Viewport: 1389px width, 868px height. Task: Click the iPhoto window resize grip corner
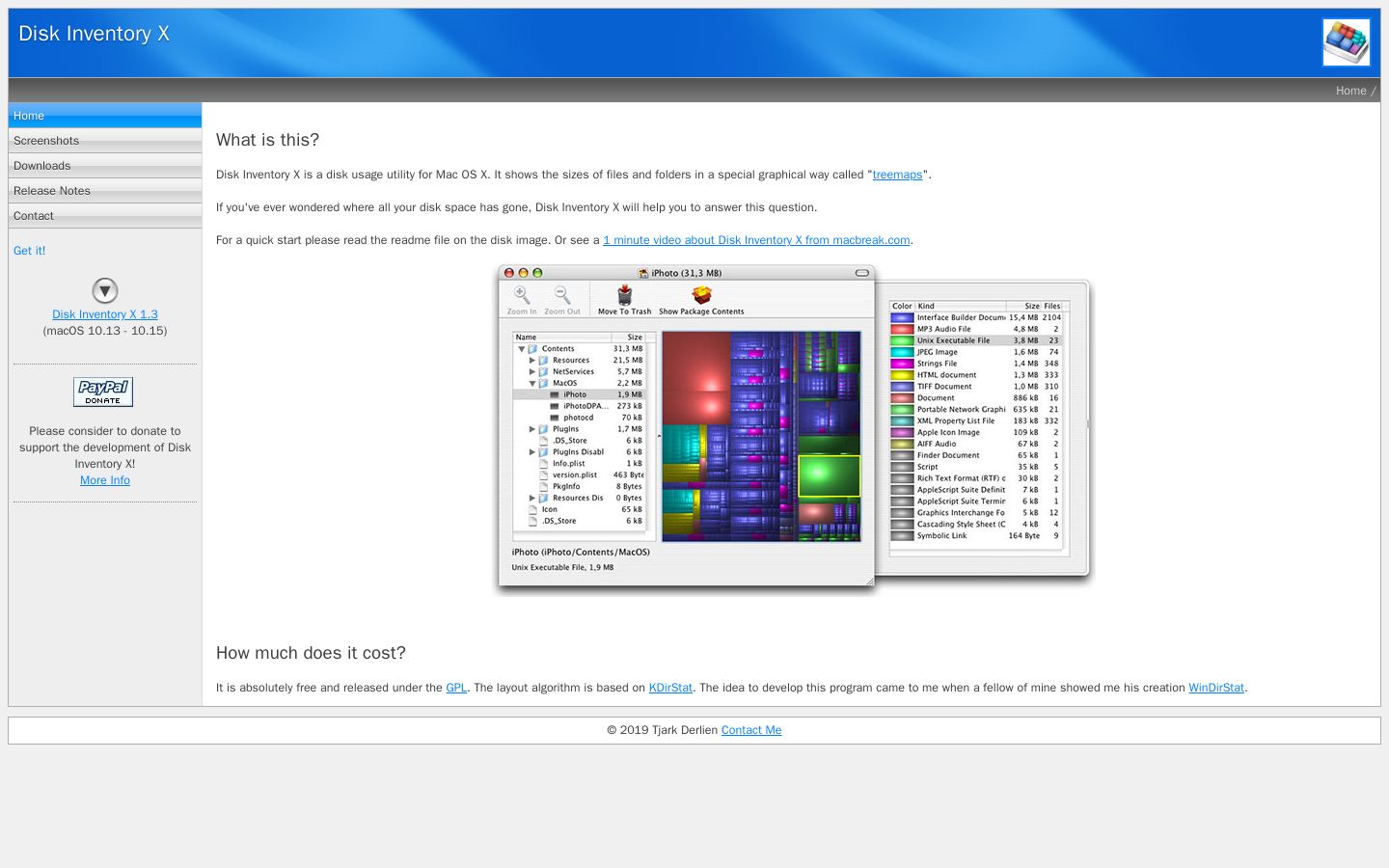(x=869, y=581)
